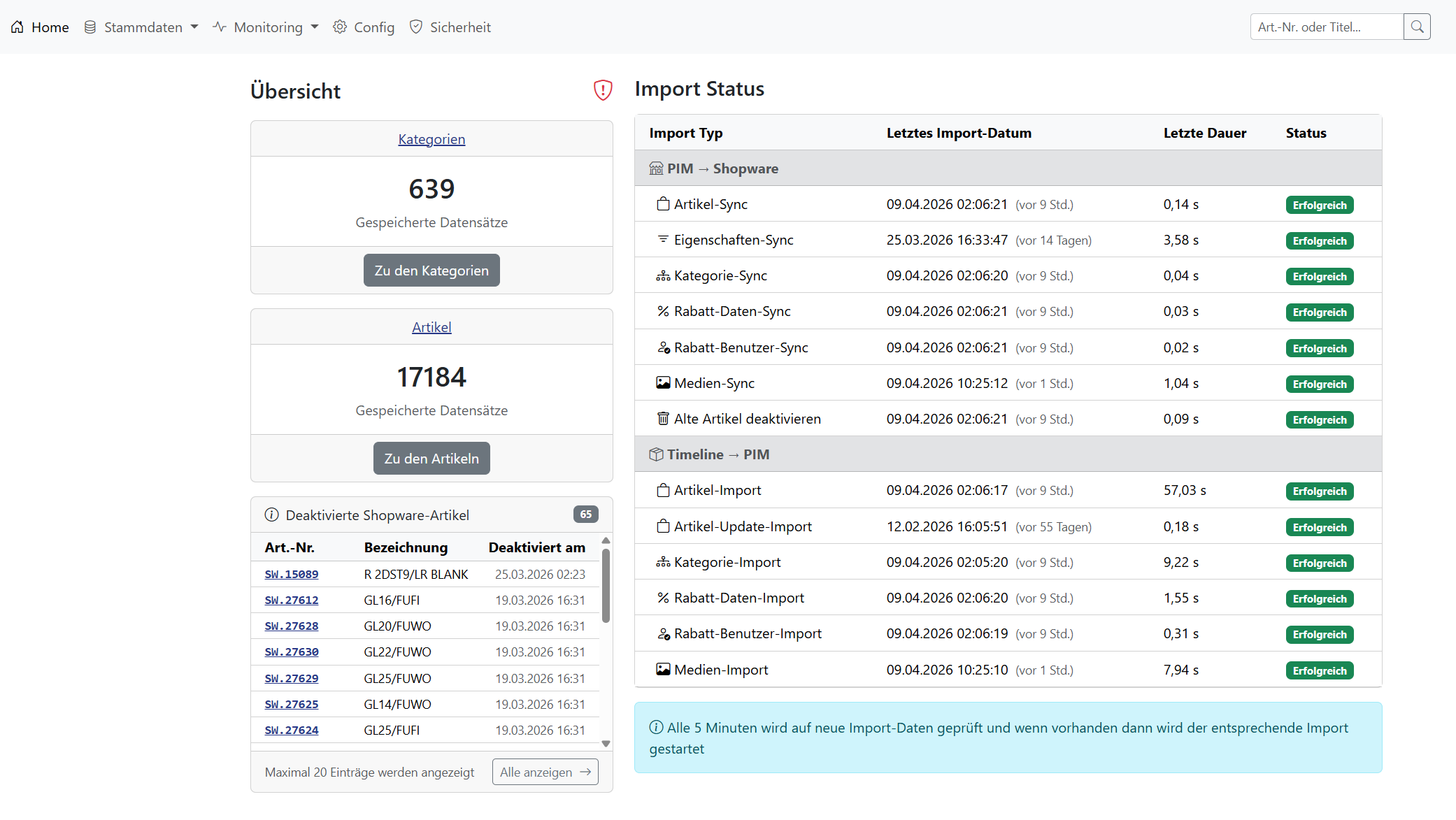Click the image icon next to Medien-Sync
1456x820 pixels.
(x=662, y=382)
